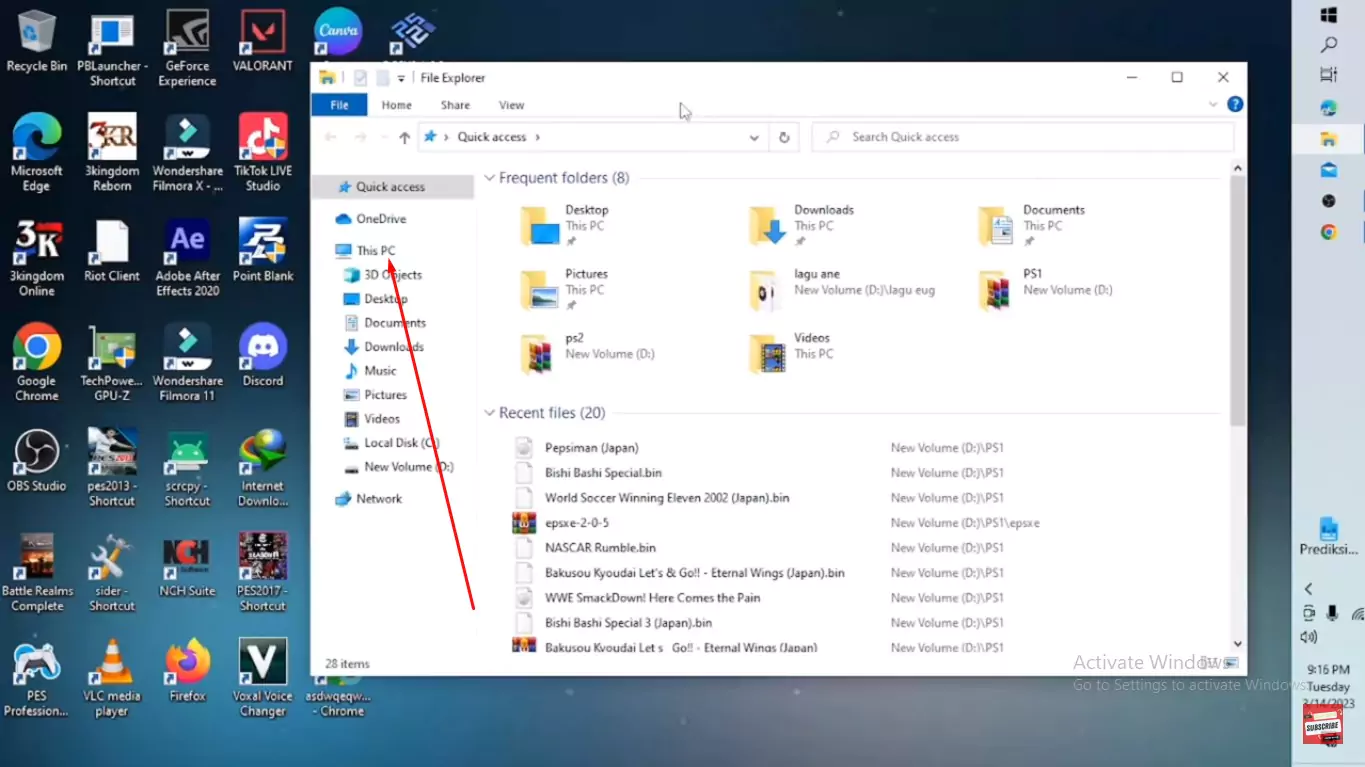Viewport: 1365px width, 767px height.
Task: Refresh the Quick access location
Action: point(784,137)
